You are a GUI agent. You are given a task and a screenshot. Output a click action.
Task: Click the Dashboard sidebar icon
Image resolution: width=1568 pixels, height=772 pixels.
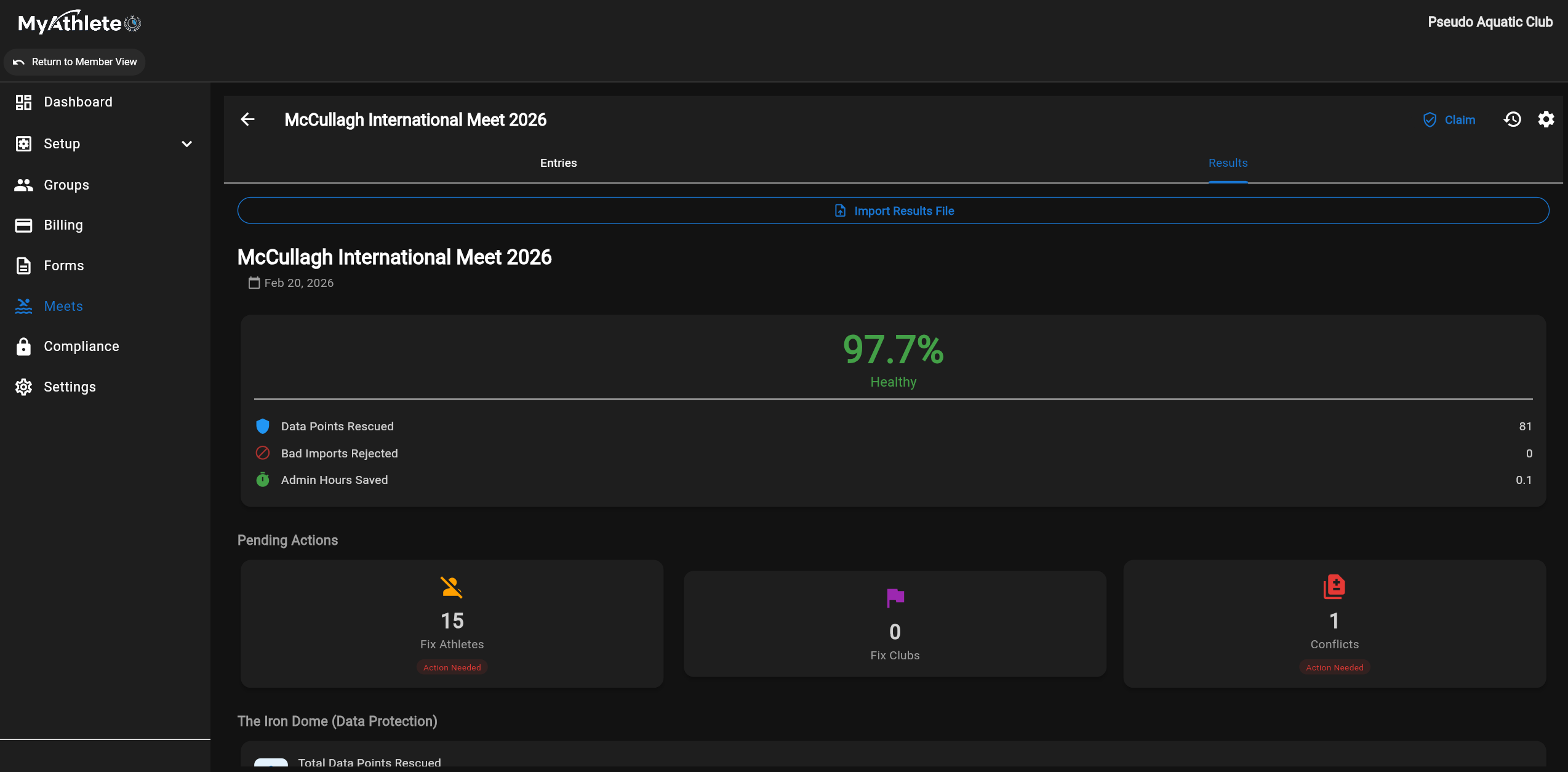click(x=23, y=102)
